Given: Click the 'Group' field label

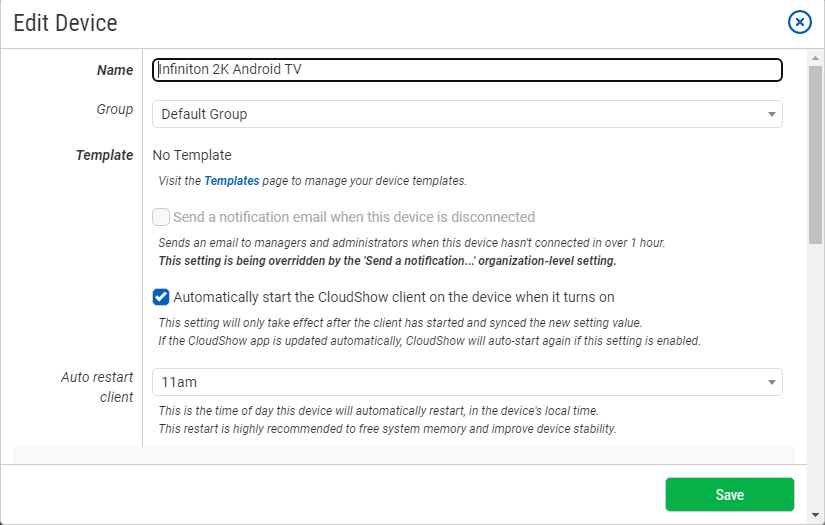Looking at the screenshot, I should [x=115, y=109].
